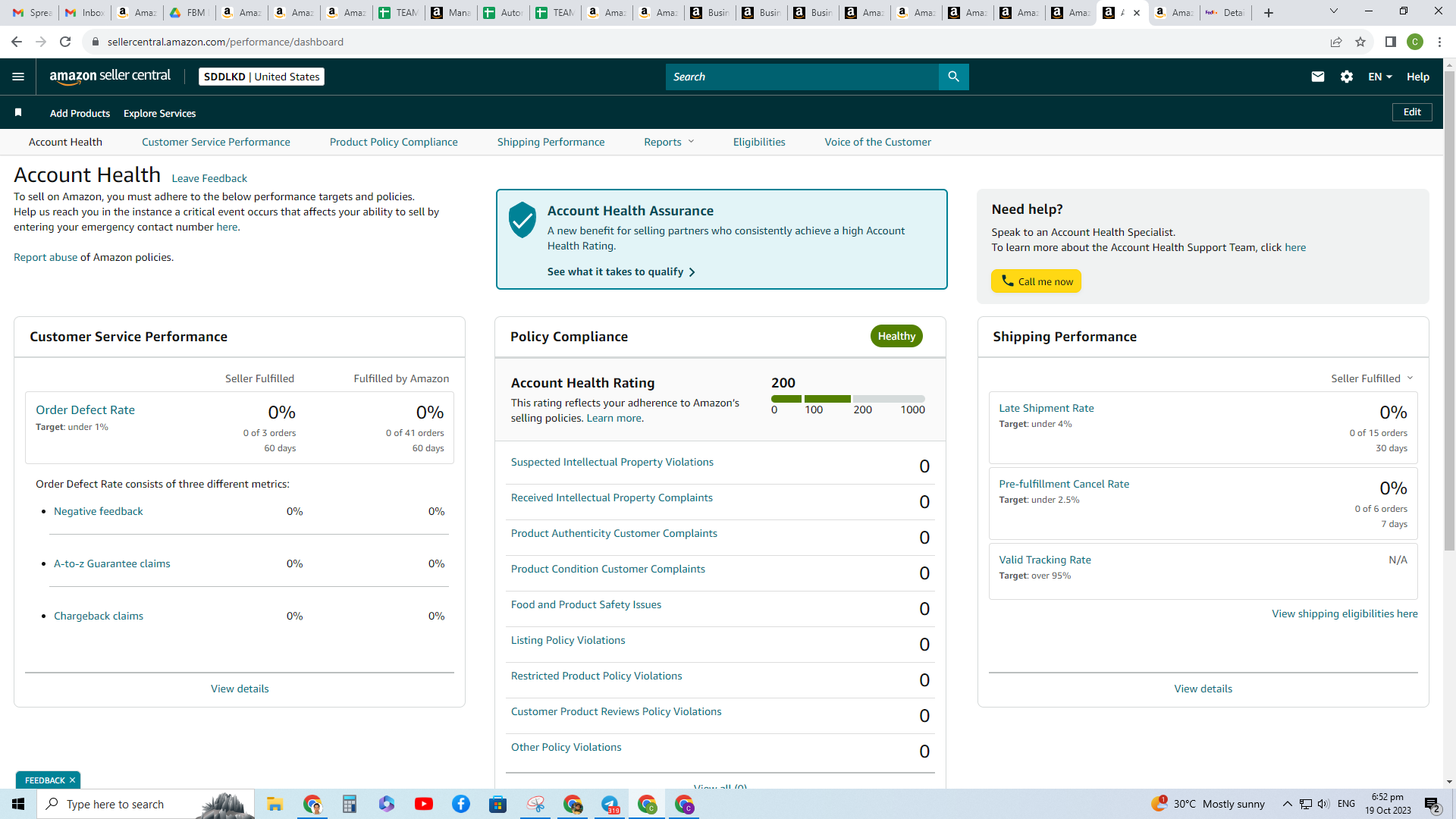
Task: Open the Chrome profile avatar
Action: point(1415,42)
